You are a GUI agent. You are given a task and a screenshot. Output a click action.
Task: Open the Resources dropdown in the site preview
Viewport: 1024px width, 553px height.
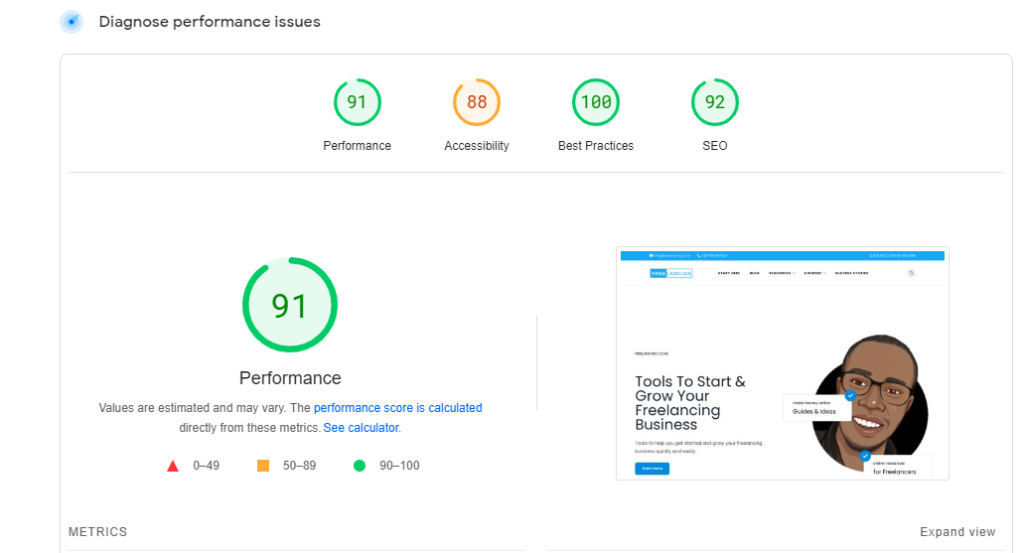pos(781,272)
